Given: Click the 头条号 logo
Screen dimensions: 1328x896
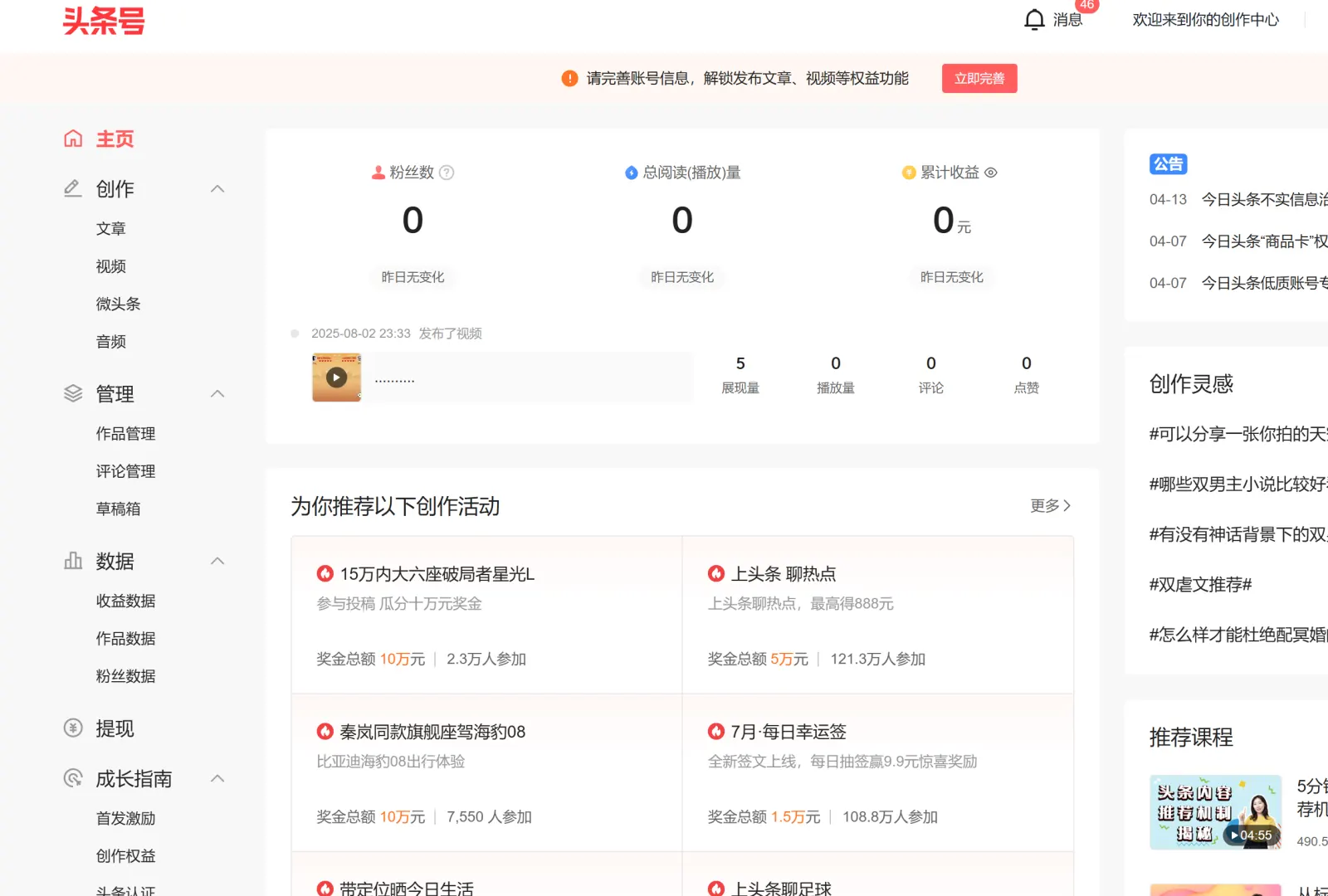Looking at the screenshot, I should [x=104, y=21].
